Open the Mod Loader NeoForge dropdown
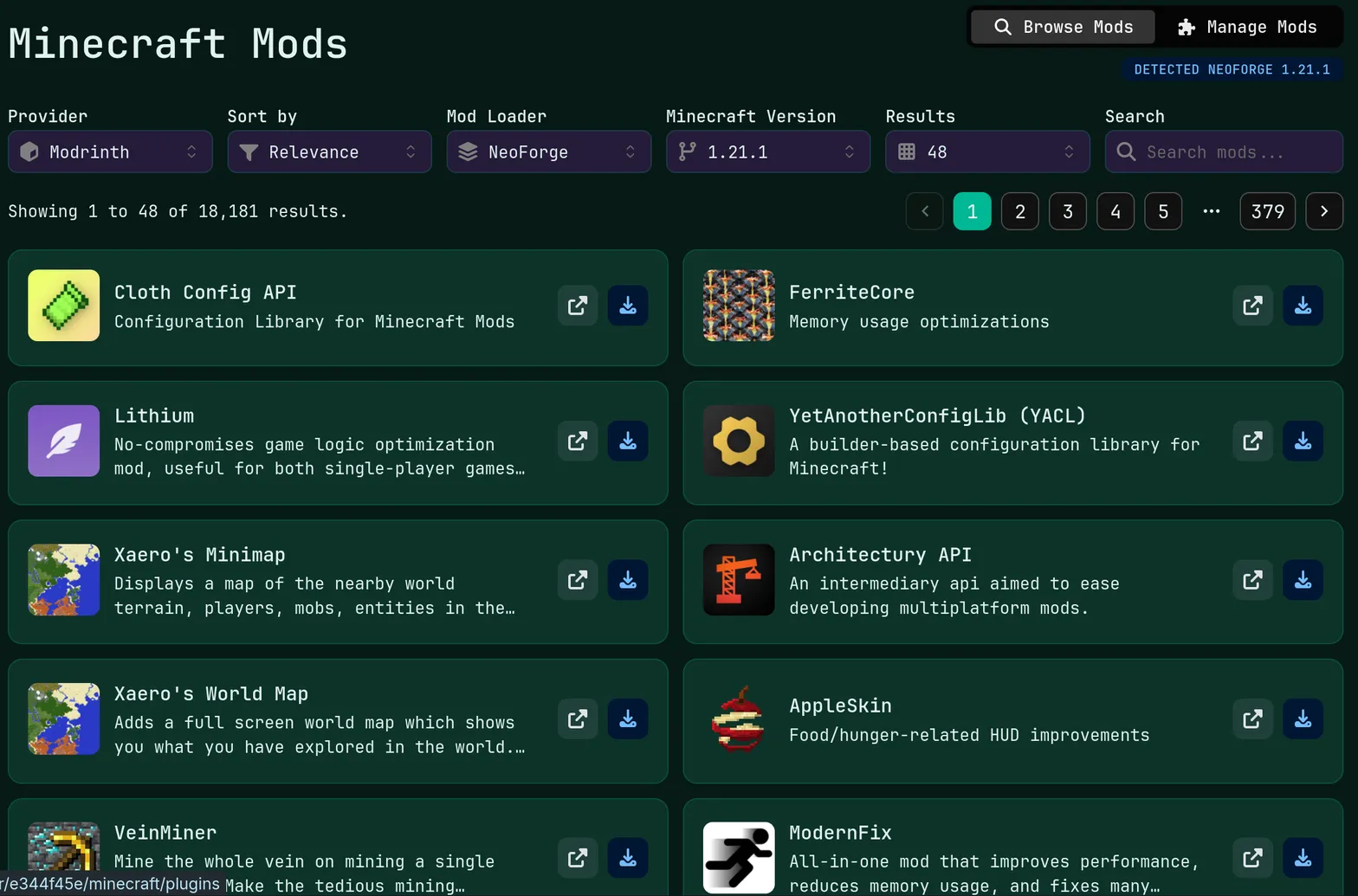This screenshot has height=896, width=1358. pos(549,151)
